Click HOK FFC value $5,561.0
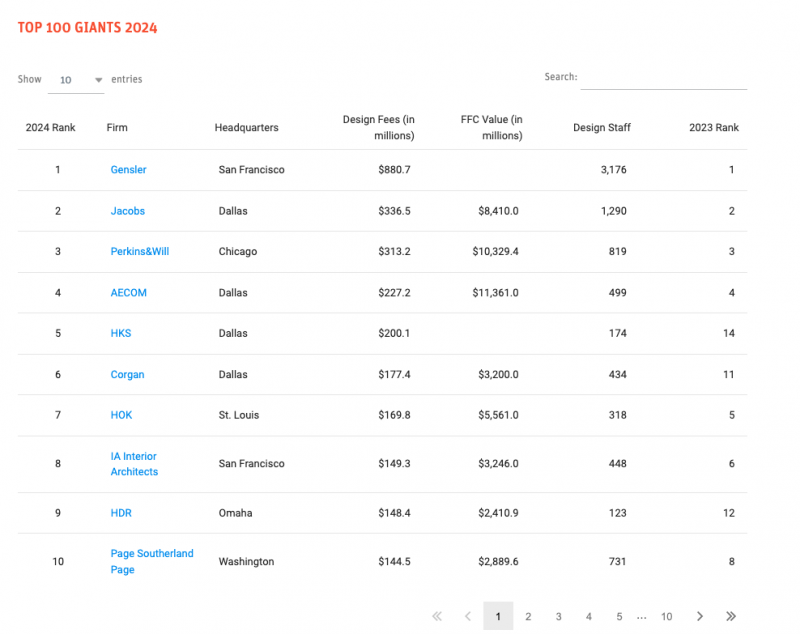The width and height of the screenshot is (800, 634). (x=498, y=415)
